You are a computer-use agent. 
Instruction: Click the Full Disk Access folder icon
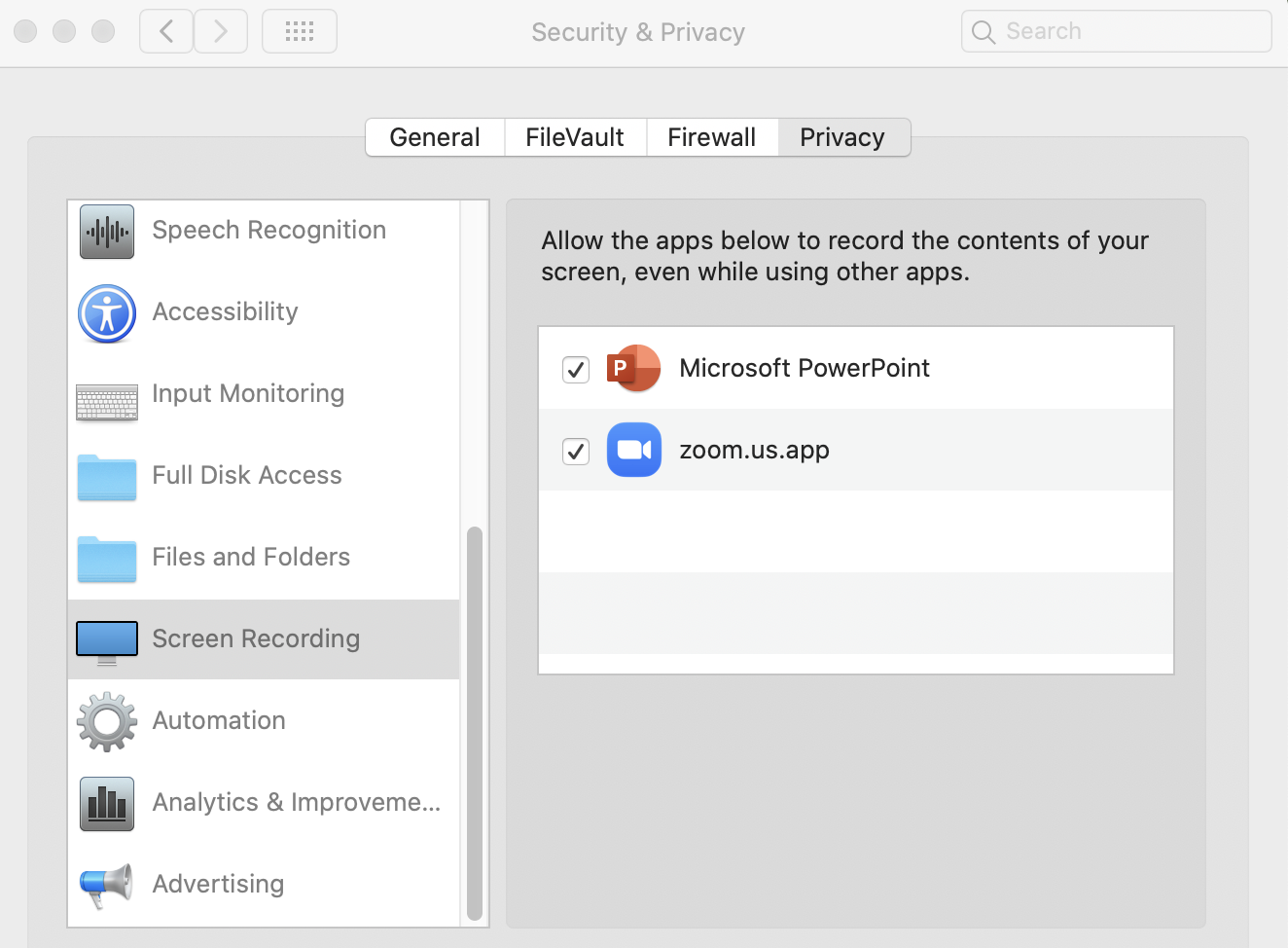[x=107, y=477]
